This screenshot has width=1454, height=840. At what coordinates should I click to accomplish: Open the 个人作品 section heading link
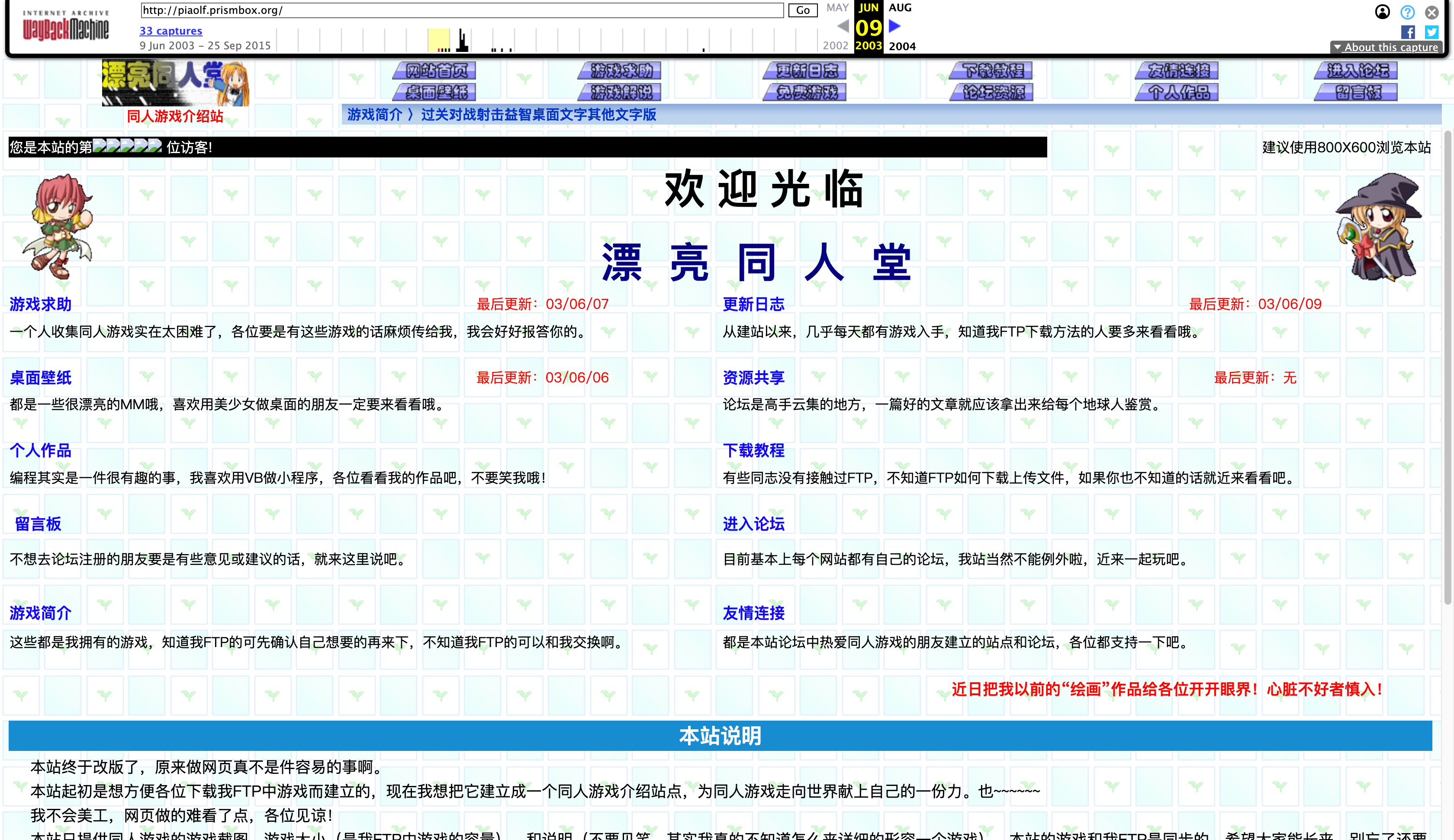[40, 451]
